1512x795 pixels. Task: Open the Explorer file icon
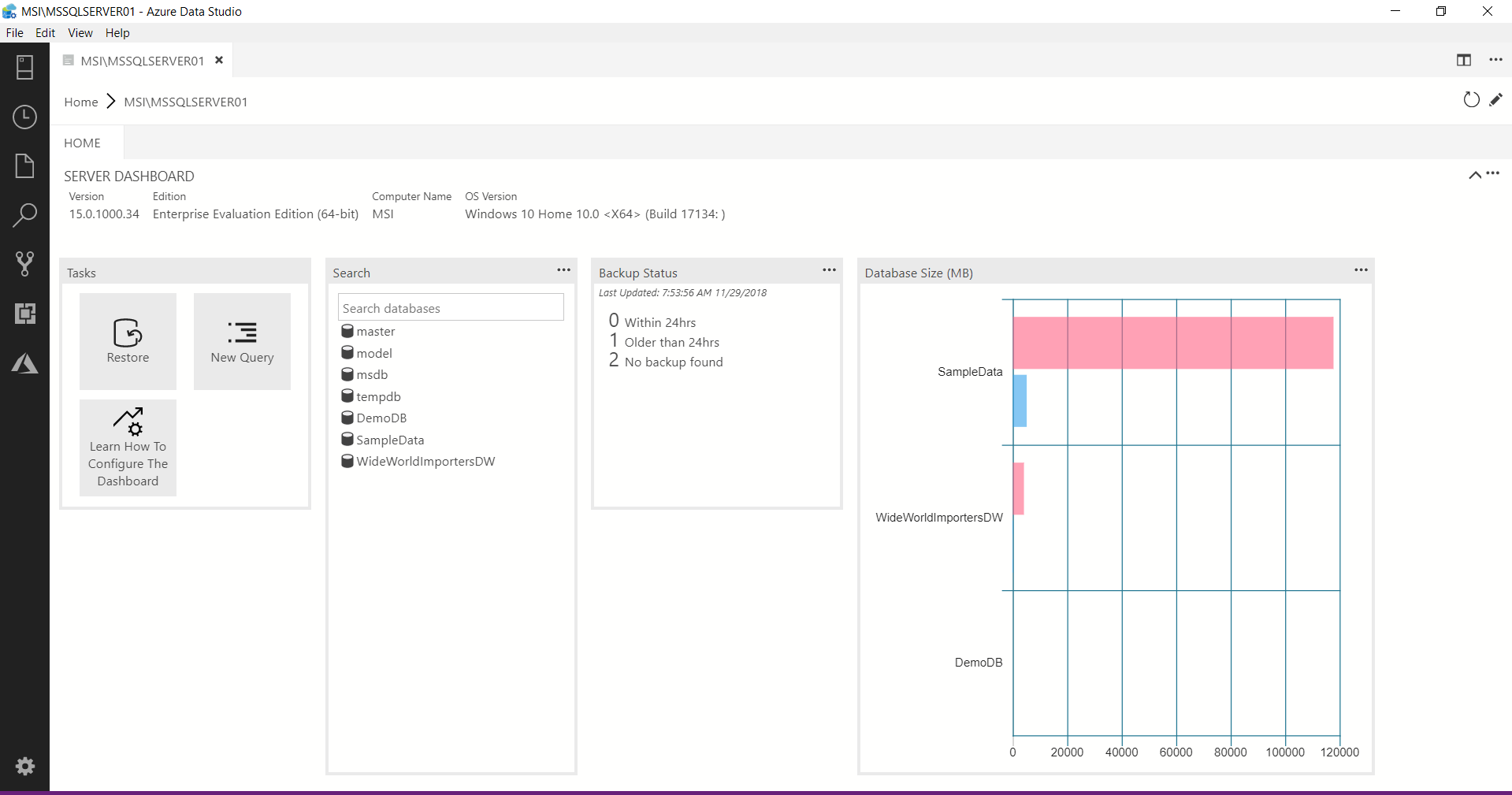(x=24, y=166)
